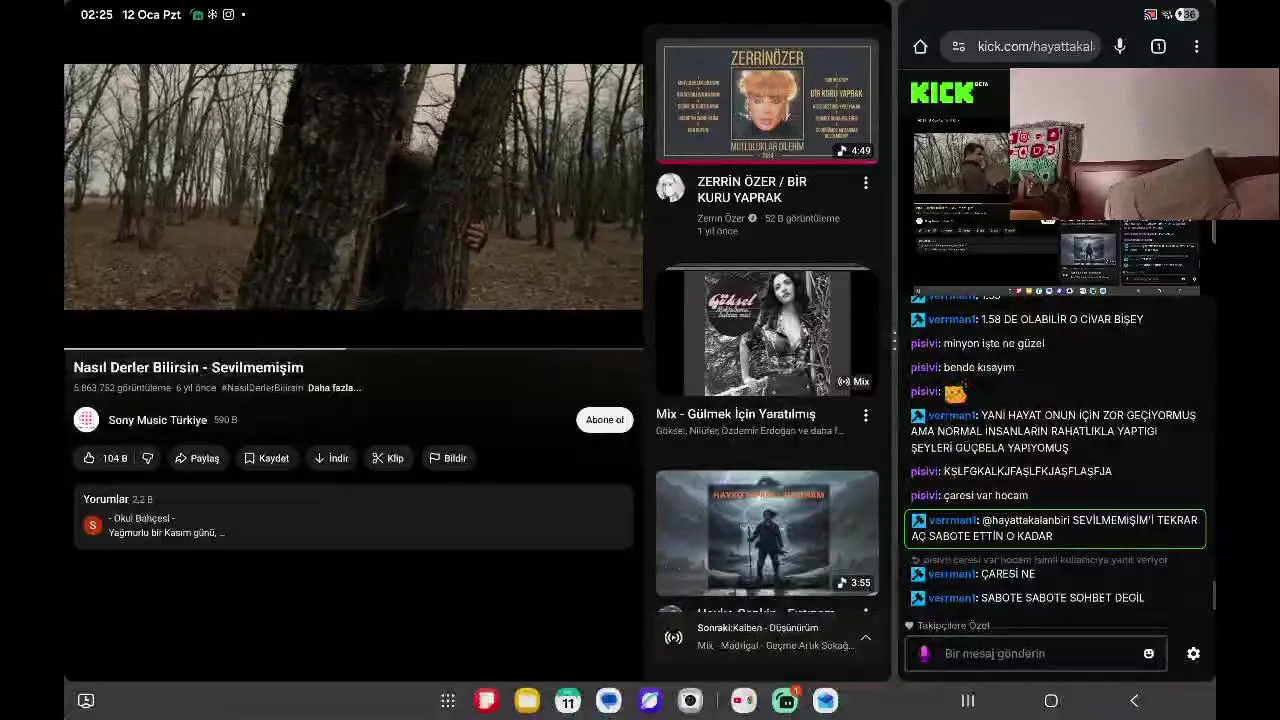Open Zerrin Özer Bir Kuru Yaprak thumbnail

coord(767,100)
